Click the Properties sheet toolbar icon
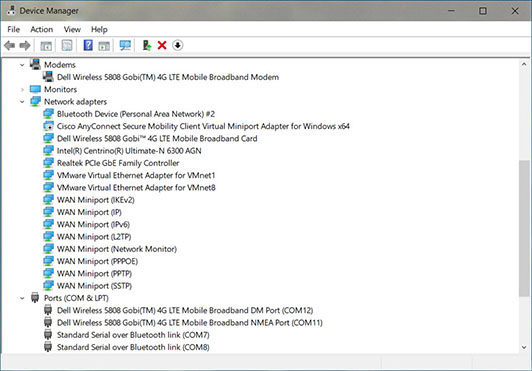This screenshot has width=532, height=371. click(x=67, y=45)
